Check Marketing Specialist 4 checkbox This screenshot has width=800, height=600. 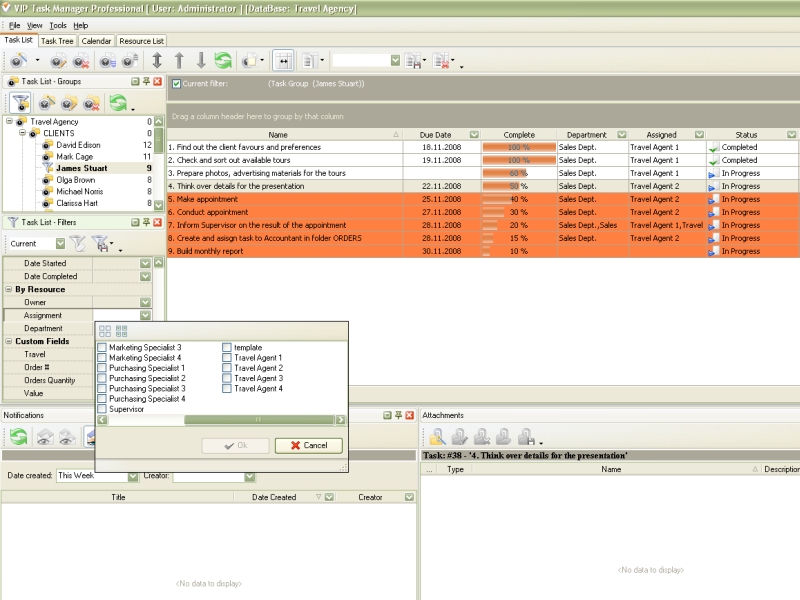[102, 358]
